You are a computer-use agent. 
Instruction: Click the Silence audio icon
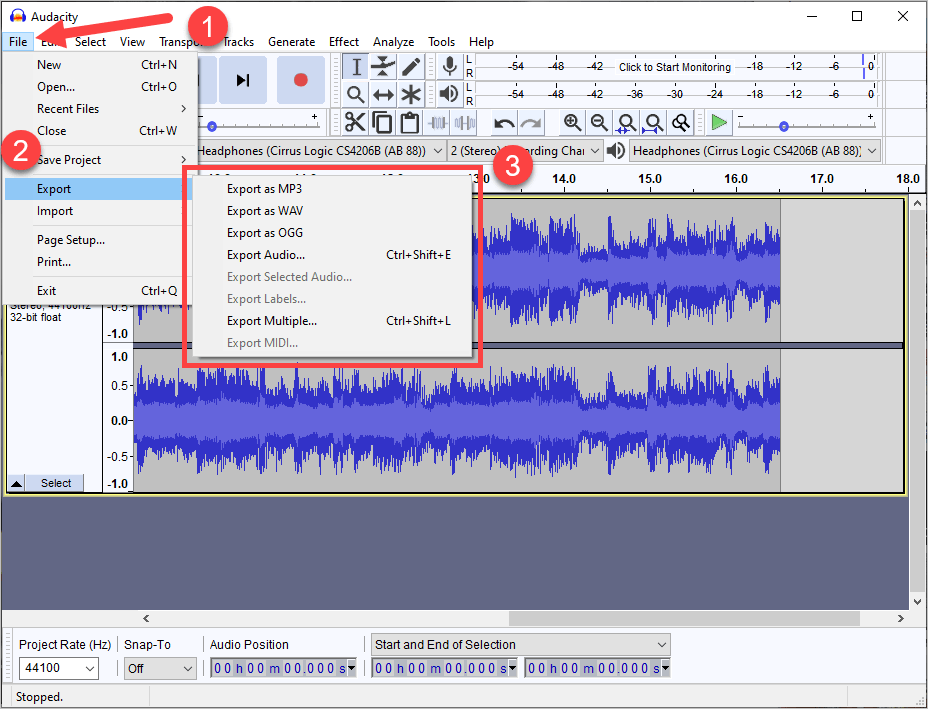[465, 123]
